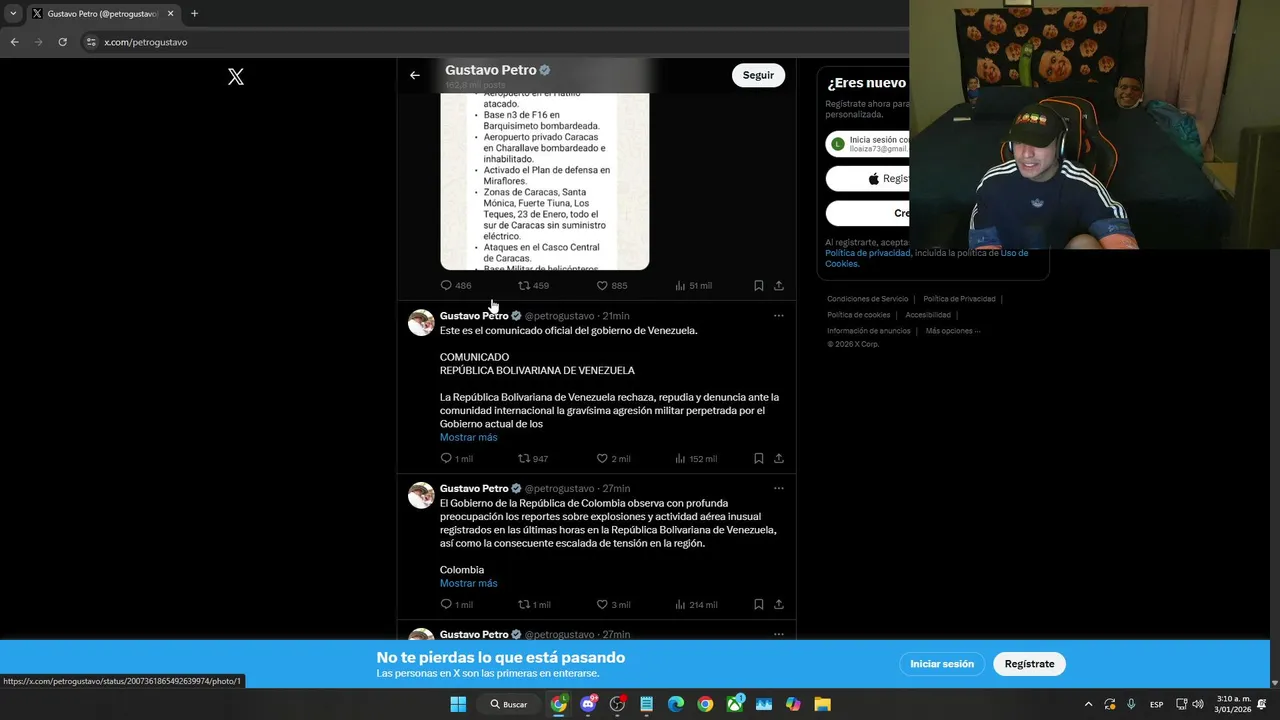Reload the page in the browser toolbar

(x=63, y=42)
